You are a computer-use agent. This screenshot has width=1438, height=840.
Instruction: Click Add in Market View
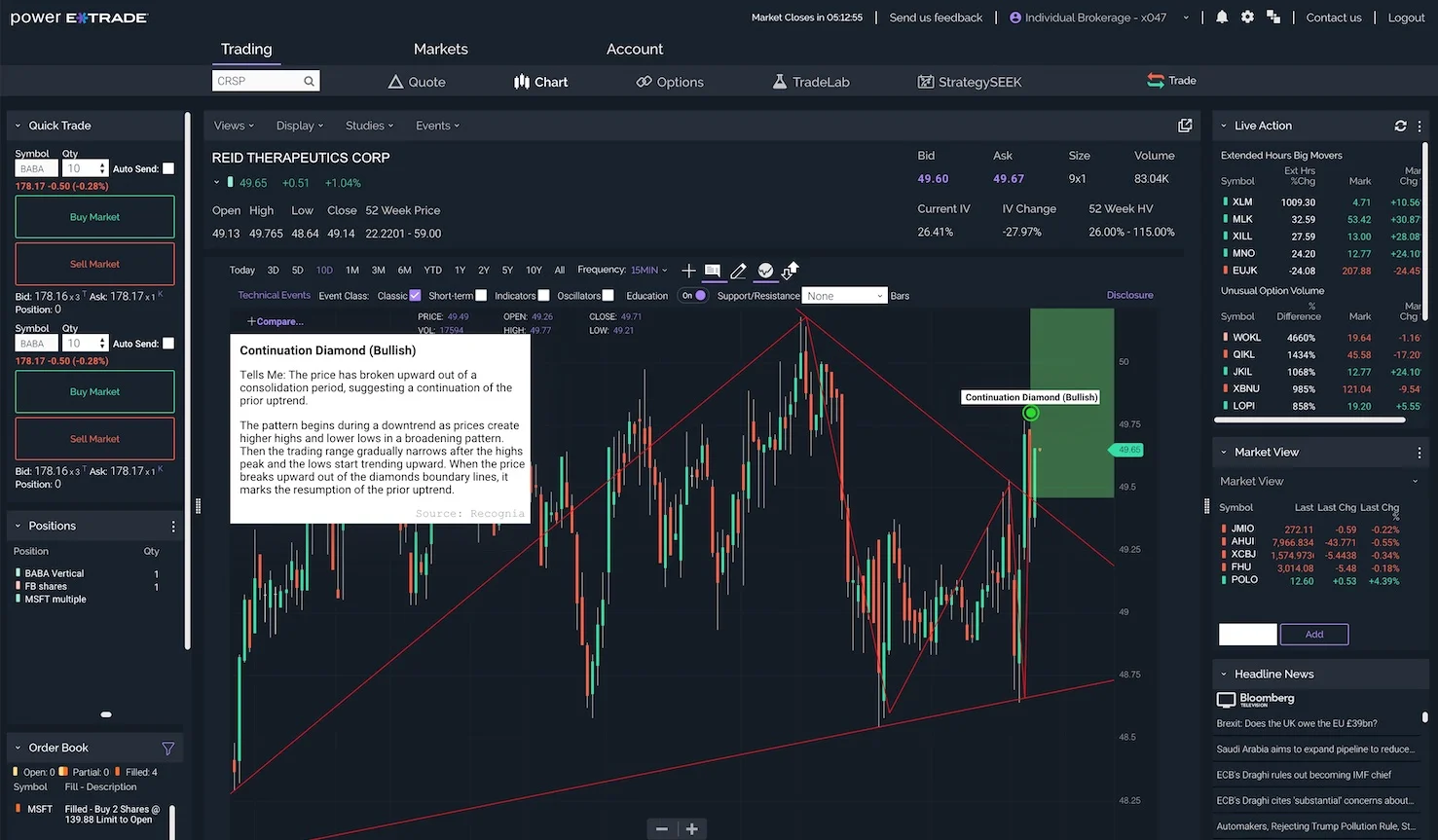tap(1314, 635)
